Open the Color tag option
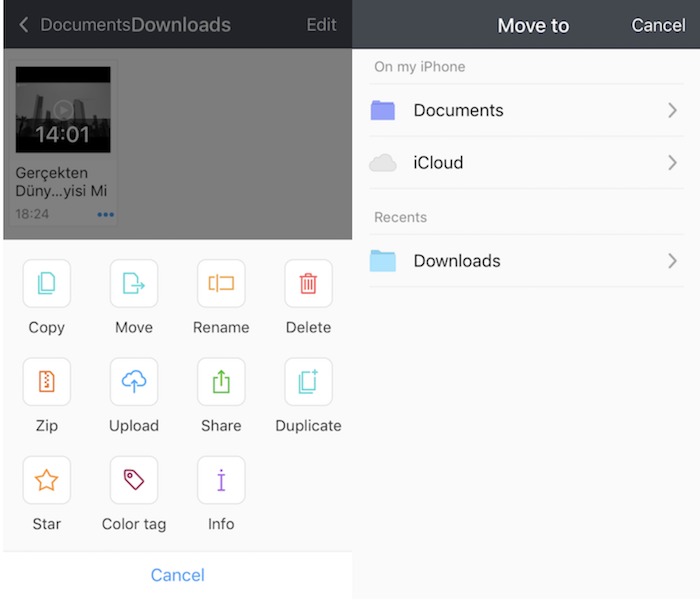 [x=134, y=480]
